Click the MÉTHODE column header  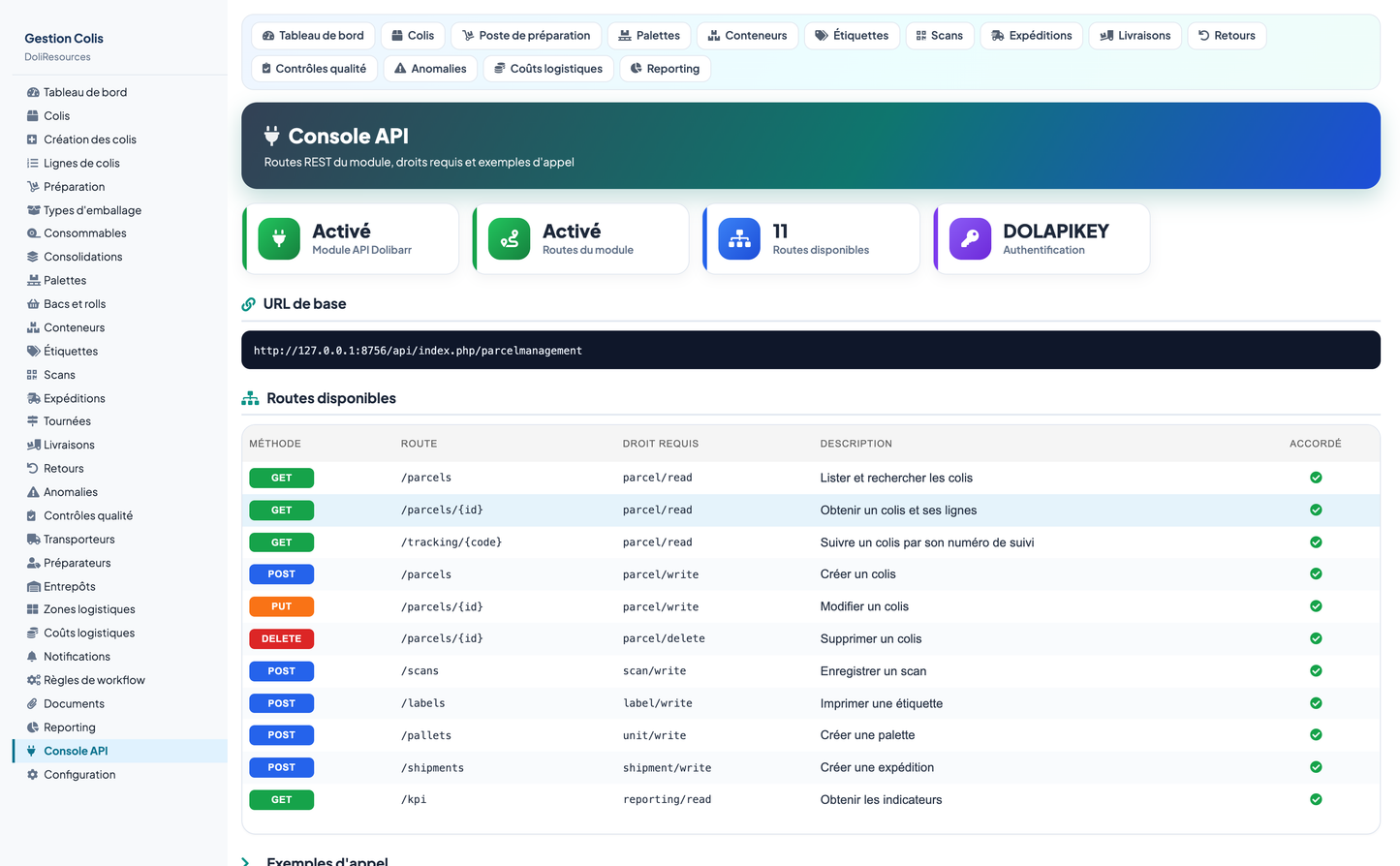click(x=275, y=444)
